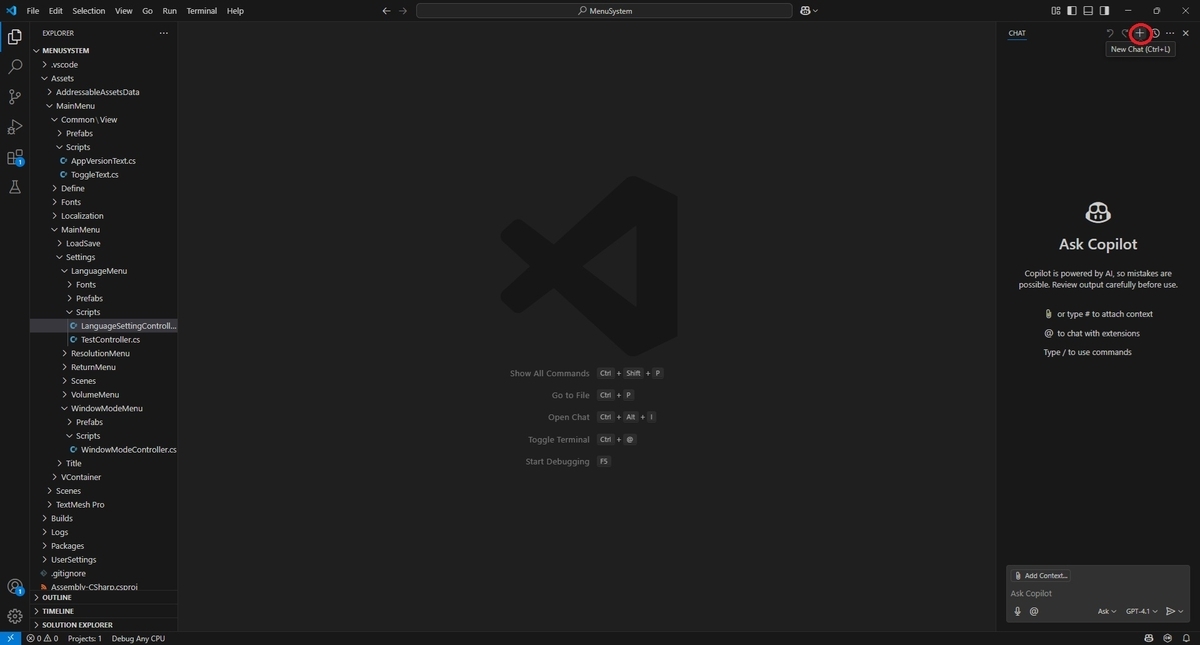Open the GPT-4.1 model picker dropdown
The height and width of the screenshot is (645, 1200).
tap(1141, 611)
